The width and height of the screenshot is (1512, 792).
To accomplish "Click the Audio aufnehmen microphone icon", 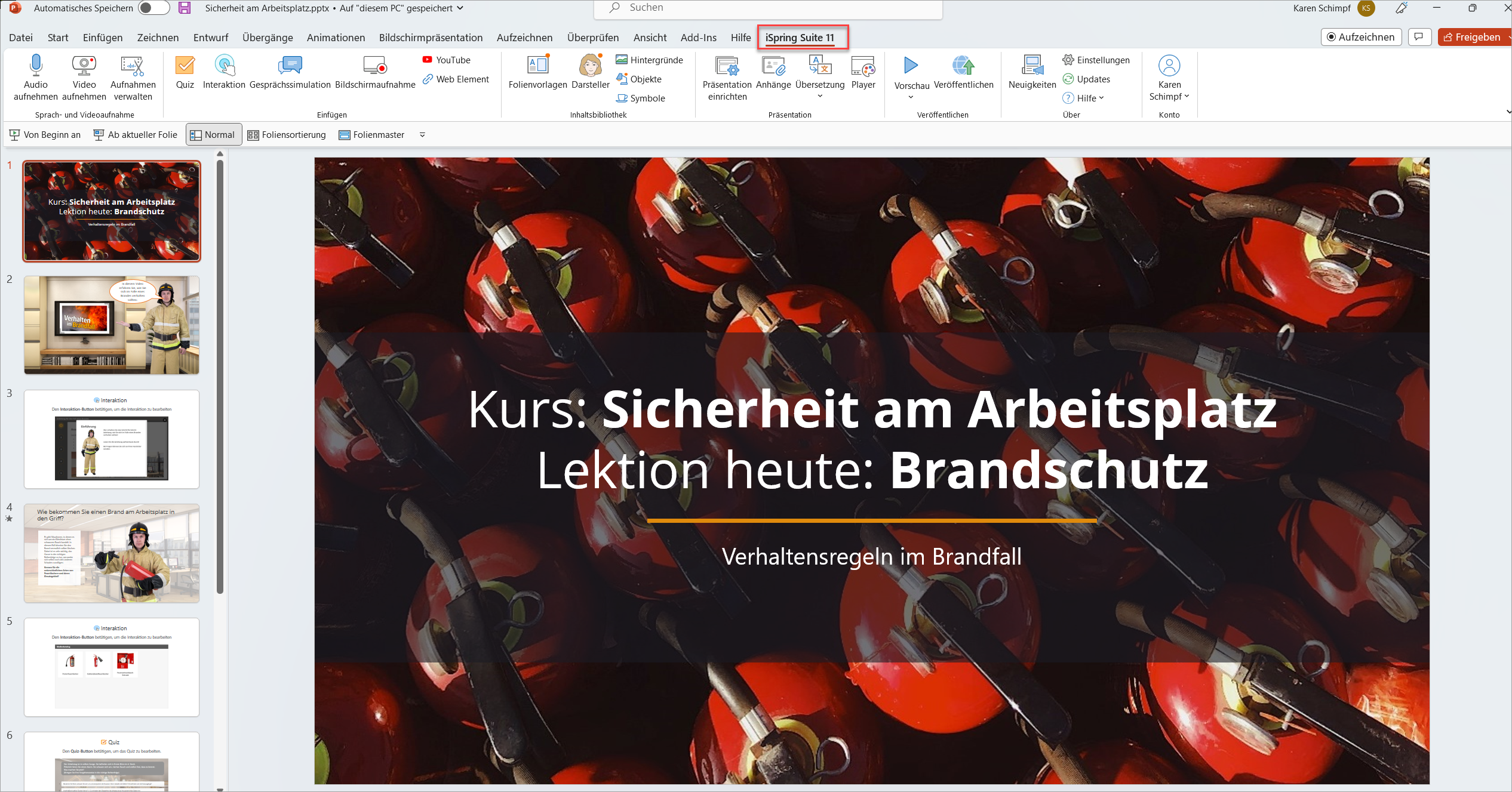I will 35,65.
